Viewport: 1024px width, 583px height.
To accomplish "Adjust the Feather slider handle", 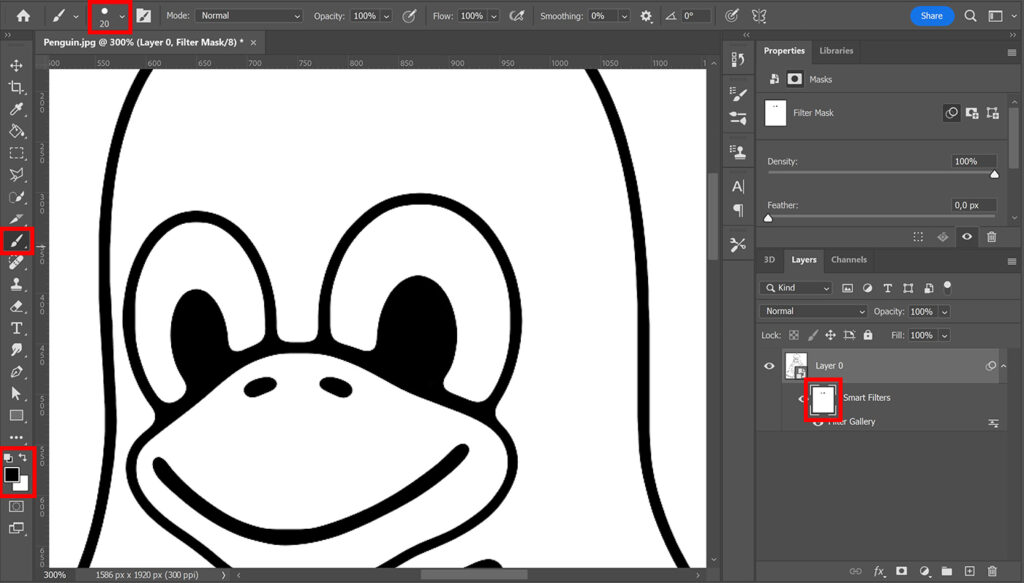I will (x=768, y=218).
